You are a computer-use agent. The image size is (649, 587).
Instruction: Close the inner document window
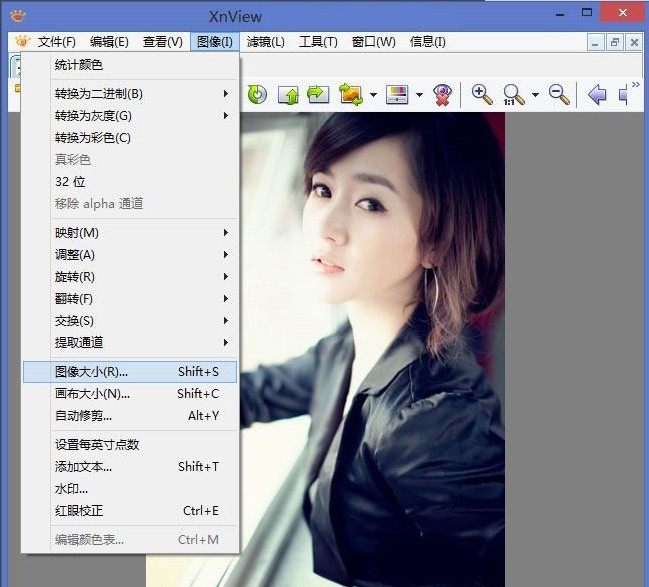pos(634,42)
